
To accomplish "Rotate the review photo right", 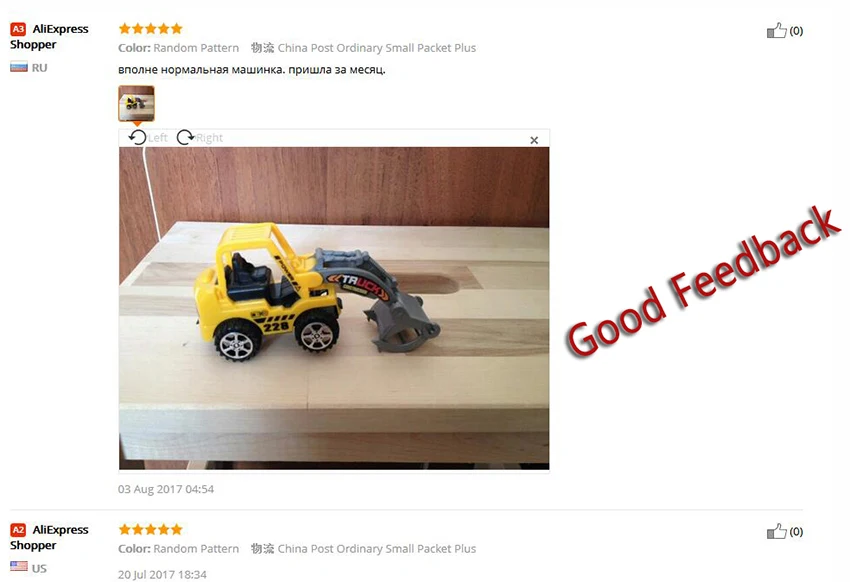I will tap(199, 138).
